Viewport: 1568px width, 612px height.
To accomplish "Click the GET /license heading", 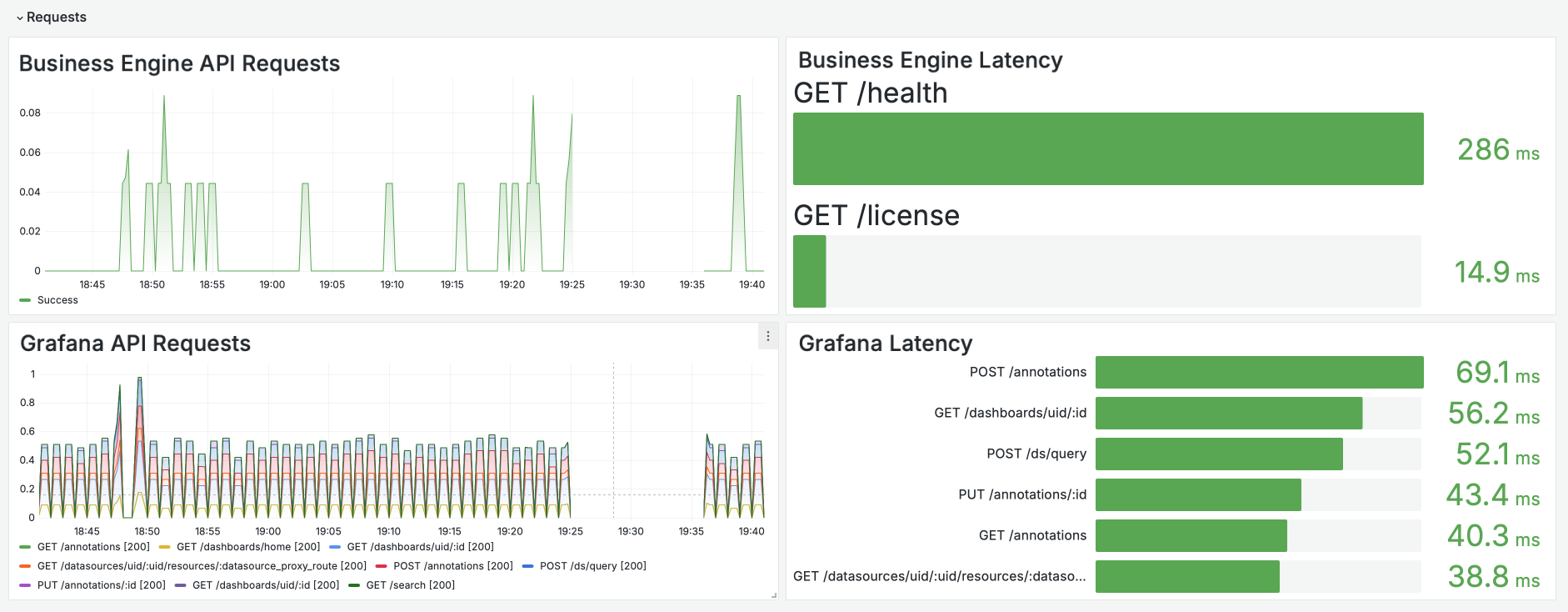I will coord(876,215).
